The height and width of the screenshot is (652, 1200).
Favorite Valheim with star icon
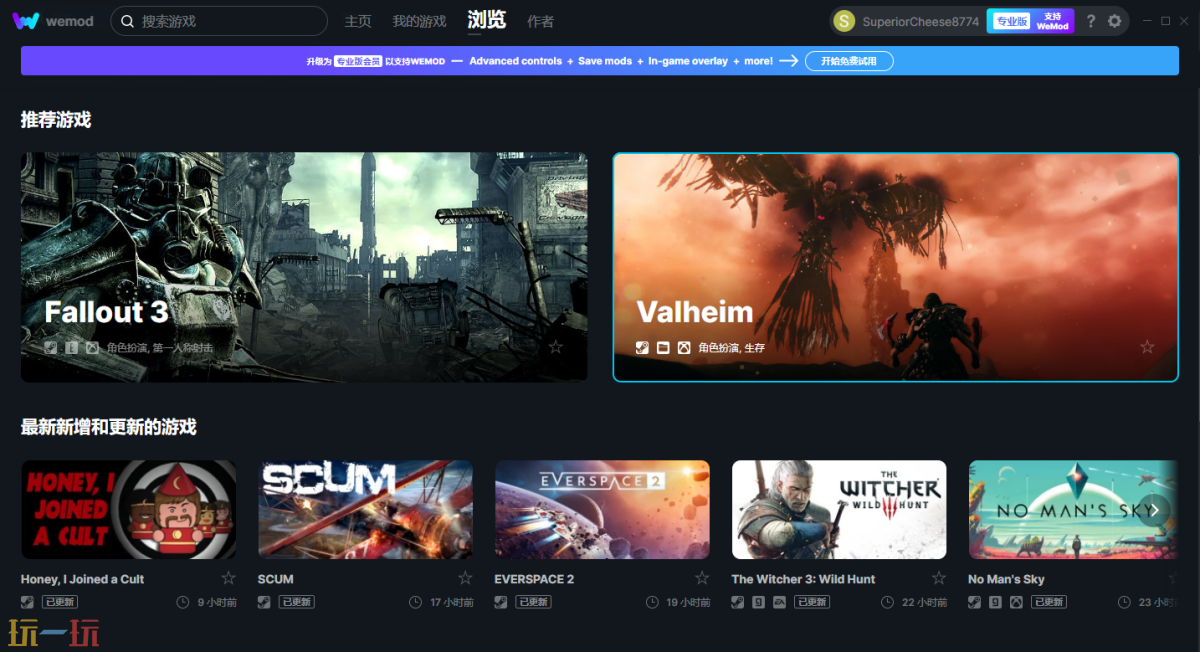coord(1147,347)
